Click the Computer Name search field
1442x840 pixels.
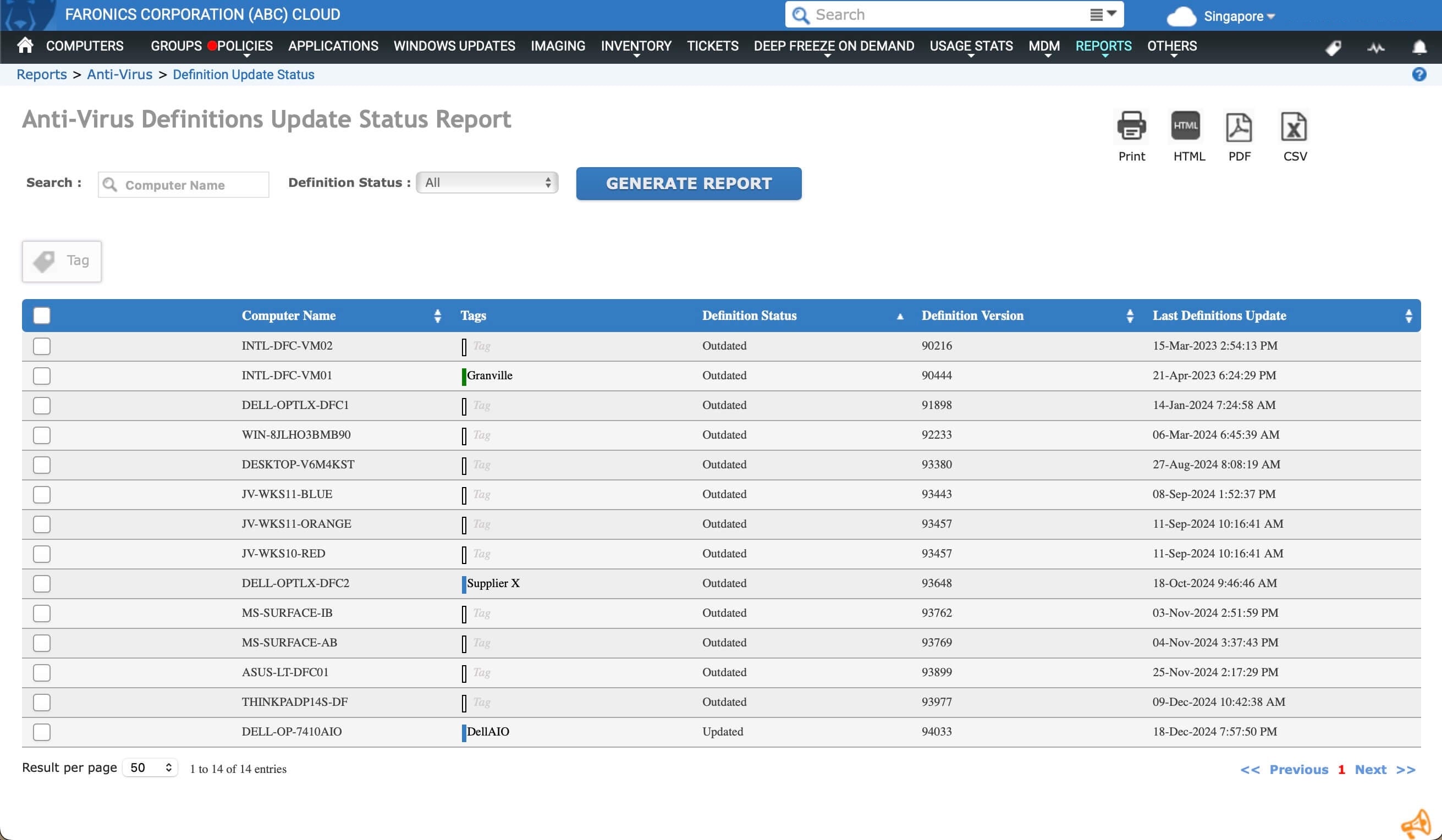click(183, 185)
